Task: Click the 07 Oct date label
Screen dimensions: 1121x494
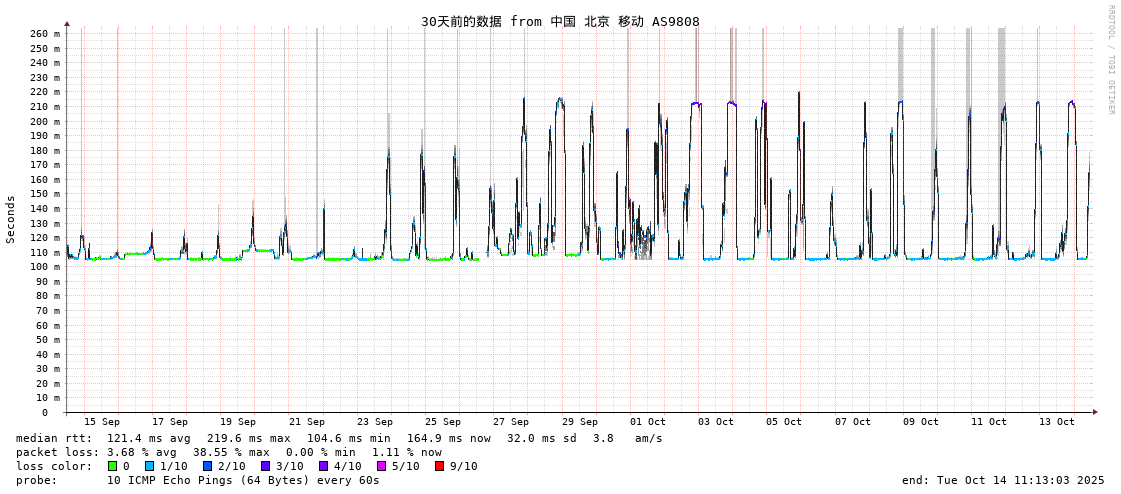Action: click(853, 422)
